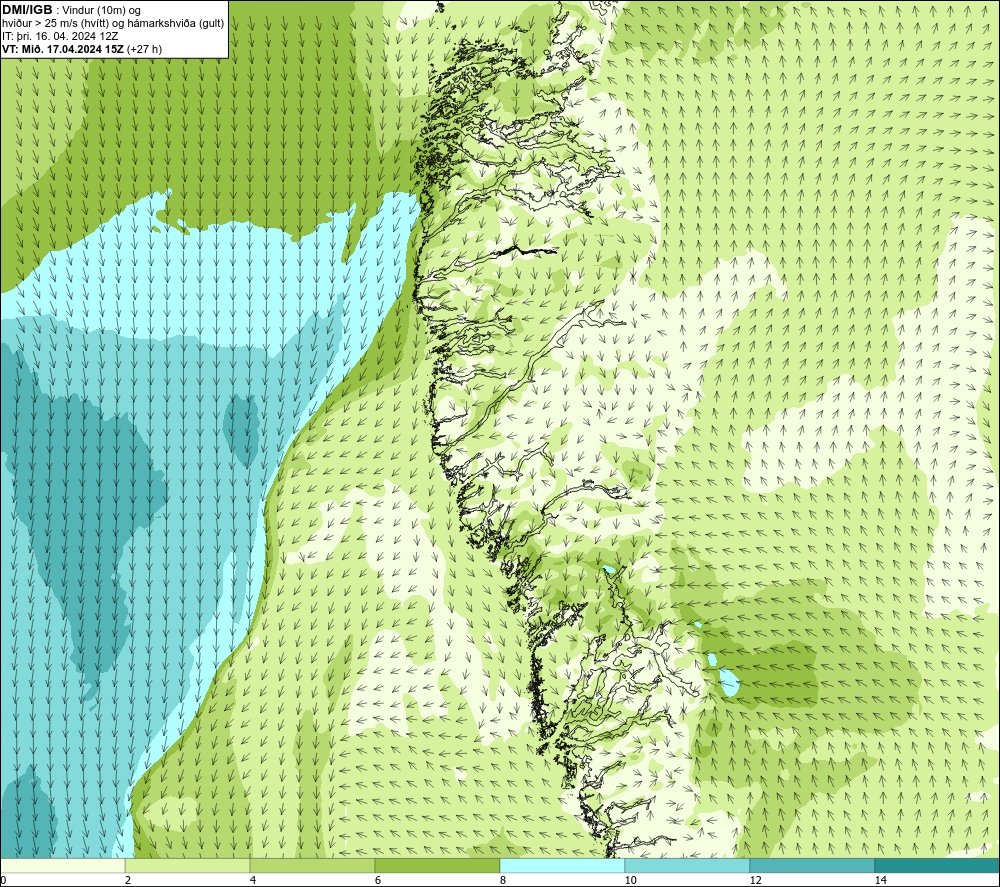Screen dimensions: 1000x887
Task: Click the 'IT: þri. 16. 04. 2024 12Z' line
Action: point(60,36)
